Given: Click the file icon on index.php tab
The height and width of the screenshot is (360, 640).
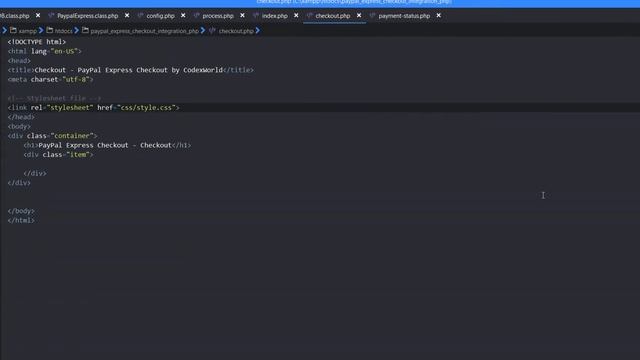Looking at the screenshot, I should tap(256, 16).
